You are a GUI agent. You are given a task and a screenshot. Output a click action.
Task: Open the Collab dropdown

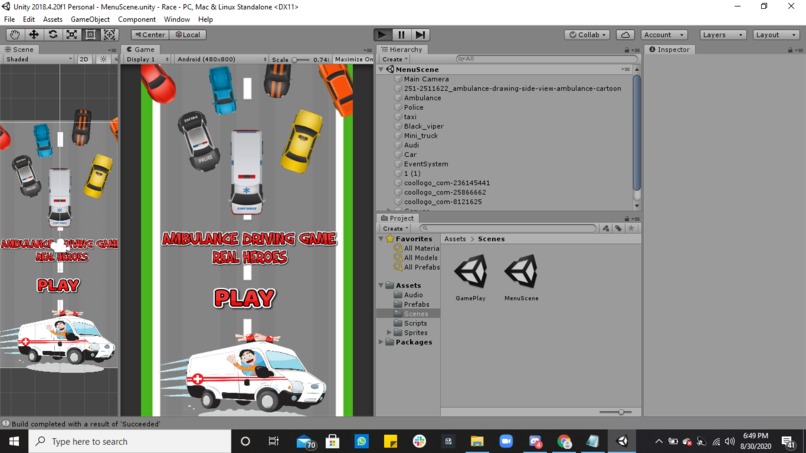(x=587, y=34)
